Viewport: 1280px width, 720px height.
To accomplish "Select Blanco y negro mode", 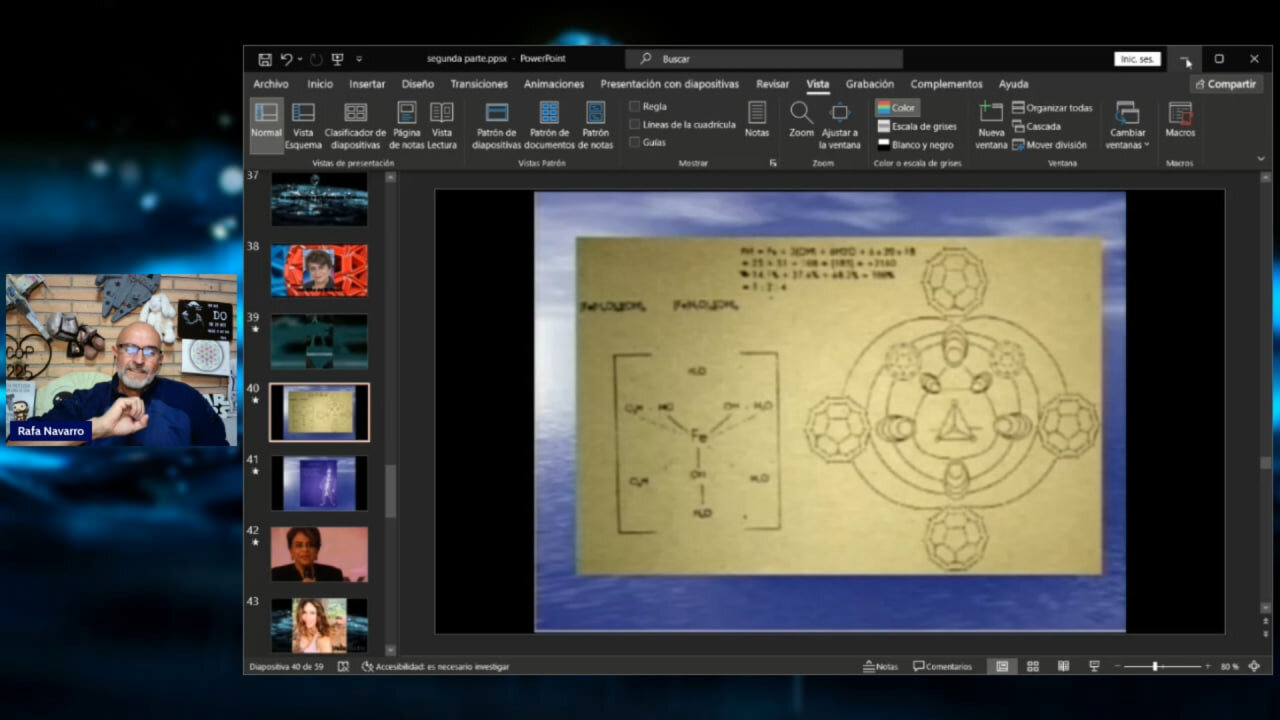I will [915, 145].
